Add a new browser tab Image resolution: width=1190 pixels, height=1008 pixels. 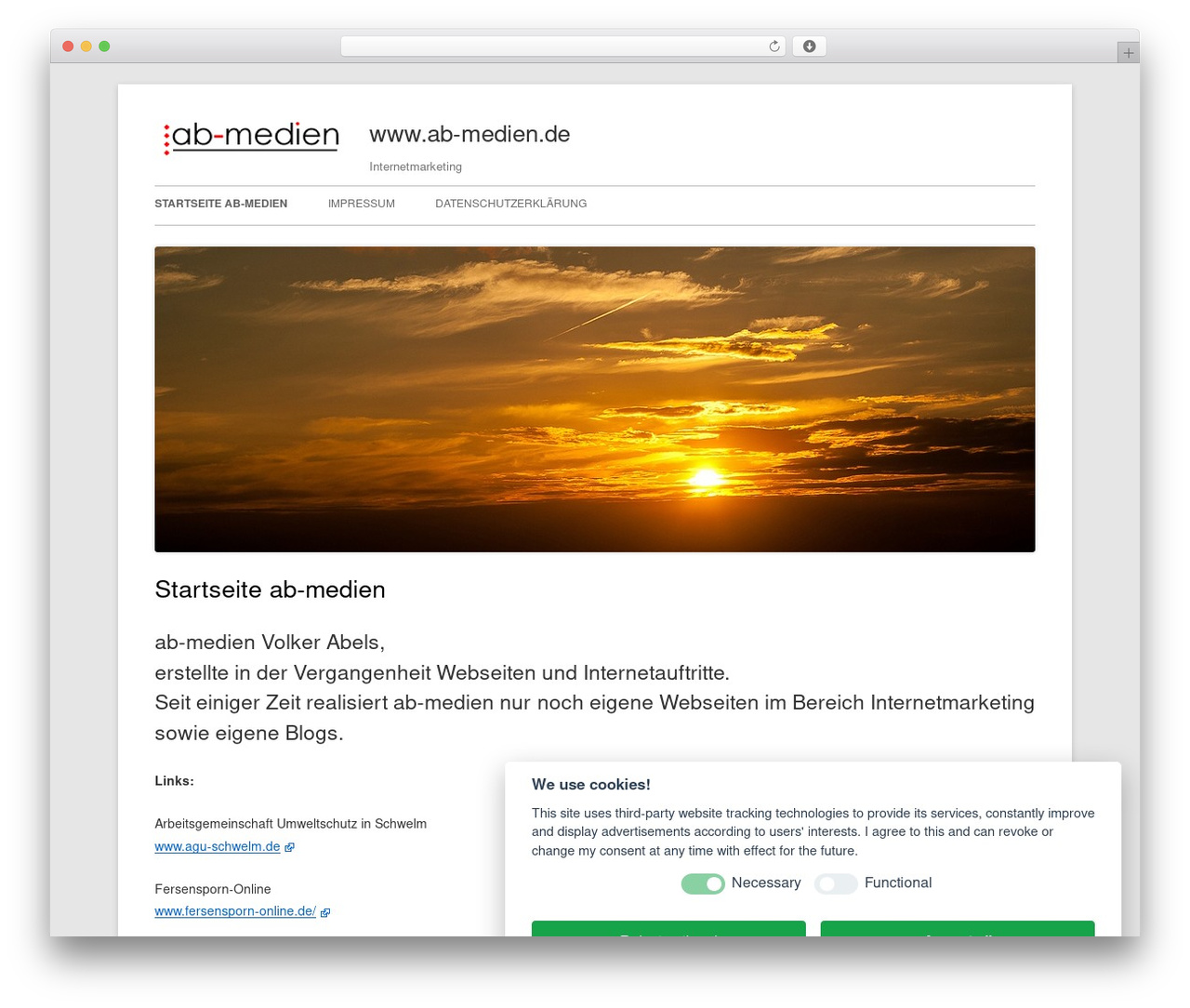[x=1129, y=53]
